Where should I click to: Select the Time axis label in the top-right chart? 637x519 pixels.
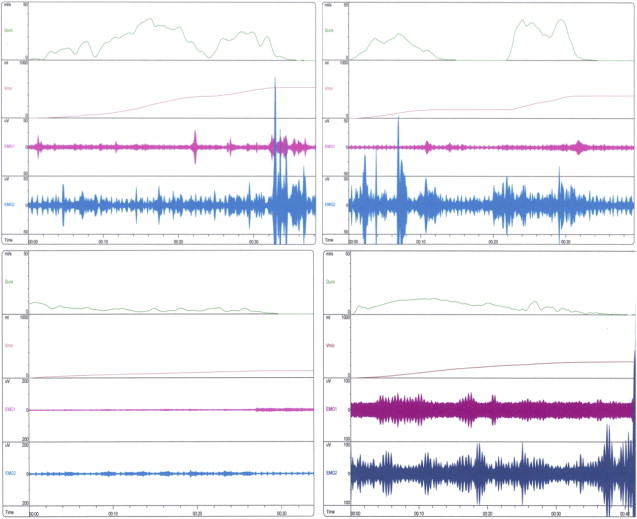(x=330, y=241)
